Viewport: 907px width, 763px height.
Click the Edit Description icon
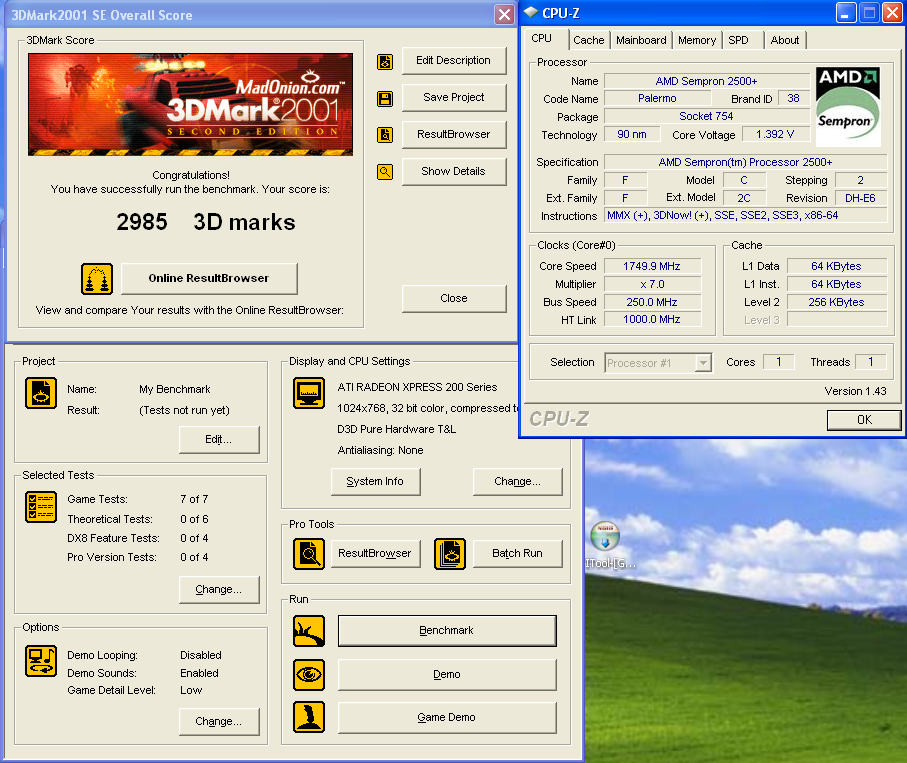(x=385, y=61)
